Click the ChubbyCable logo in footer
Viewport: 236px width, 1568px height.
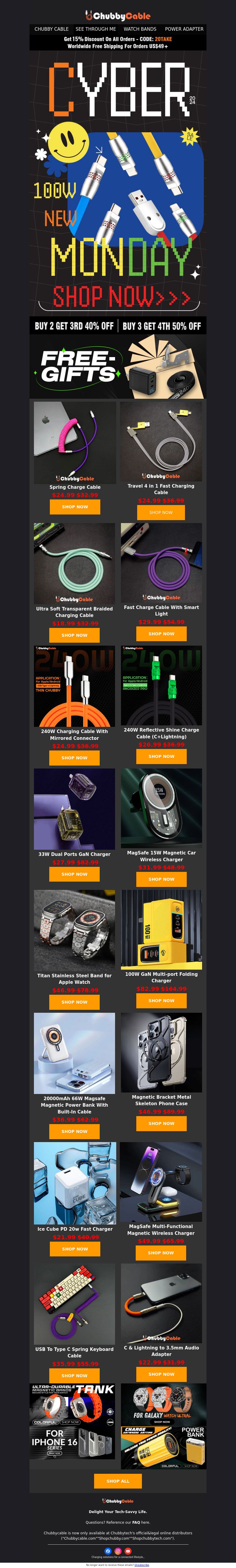pos(118,1500)
